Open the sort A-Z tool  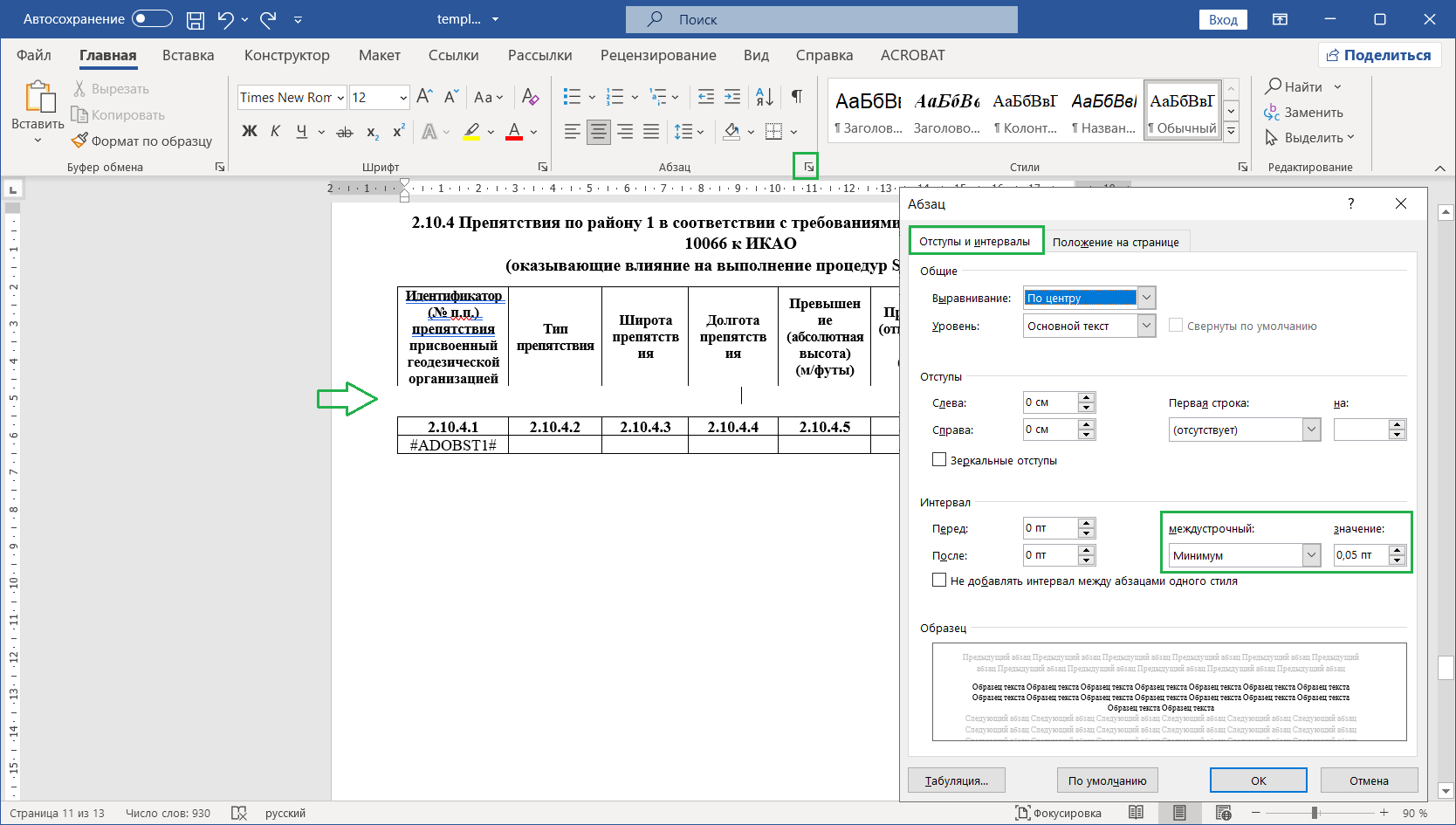click(x=764, y=96)
